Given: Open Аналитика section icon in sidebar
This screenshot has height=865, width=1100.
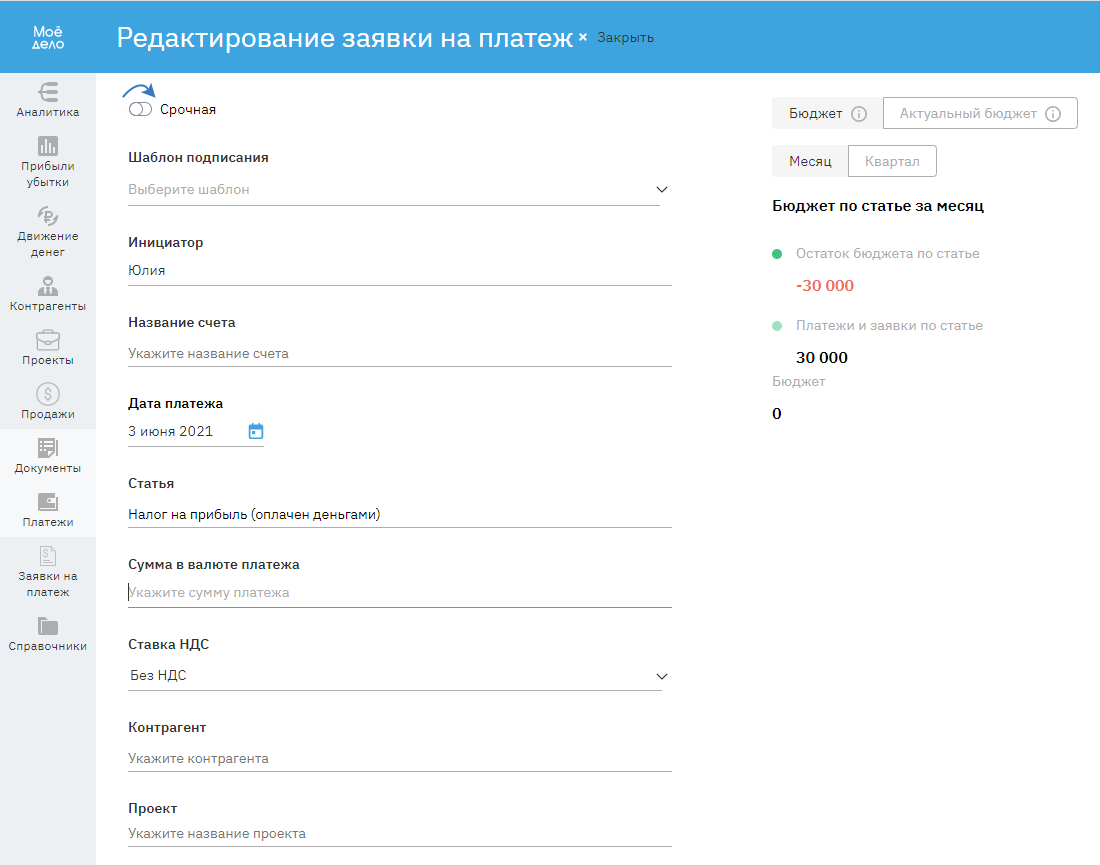Looking at the screenshot, I should tap(47, 91).
